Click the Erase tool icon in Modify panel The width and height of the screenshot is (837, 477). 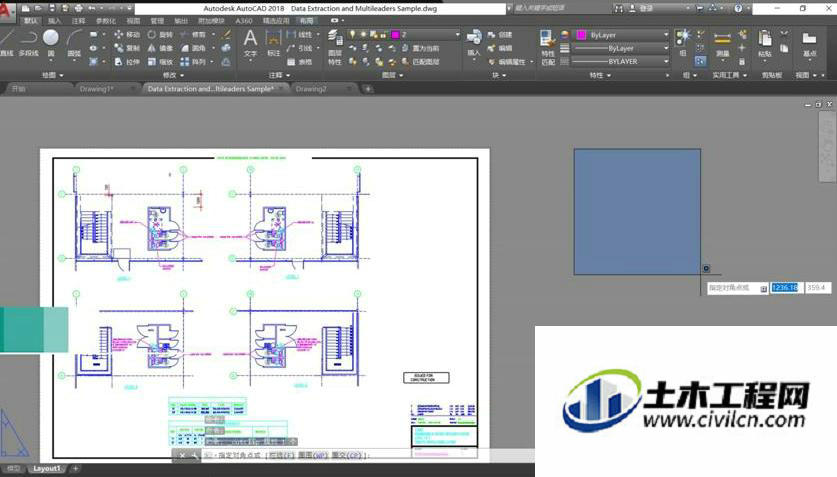pyautogui.click(x=227, y=35)
